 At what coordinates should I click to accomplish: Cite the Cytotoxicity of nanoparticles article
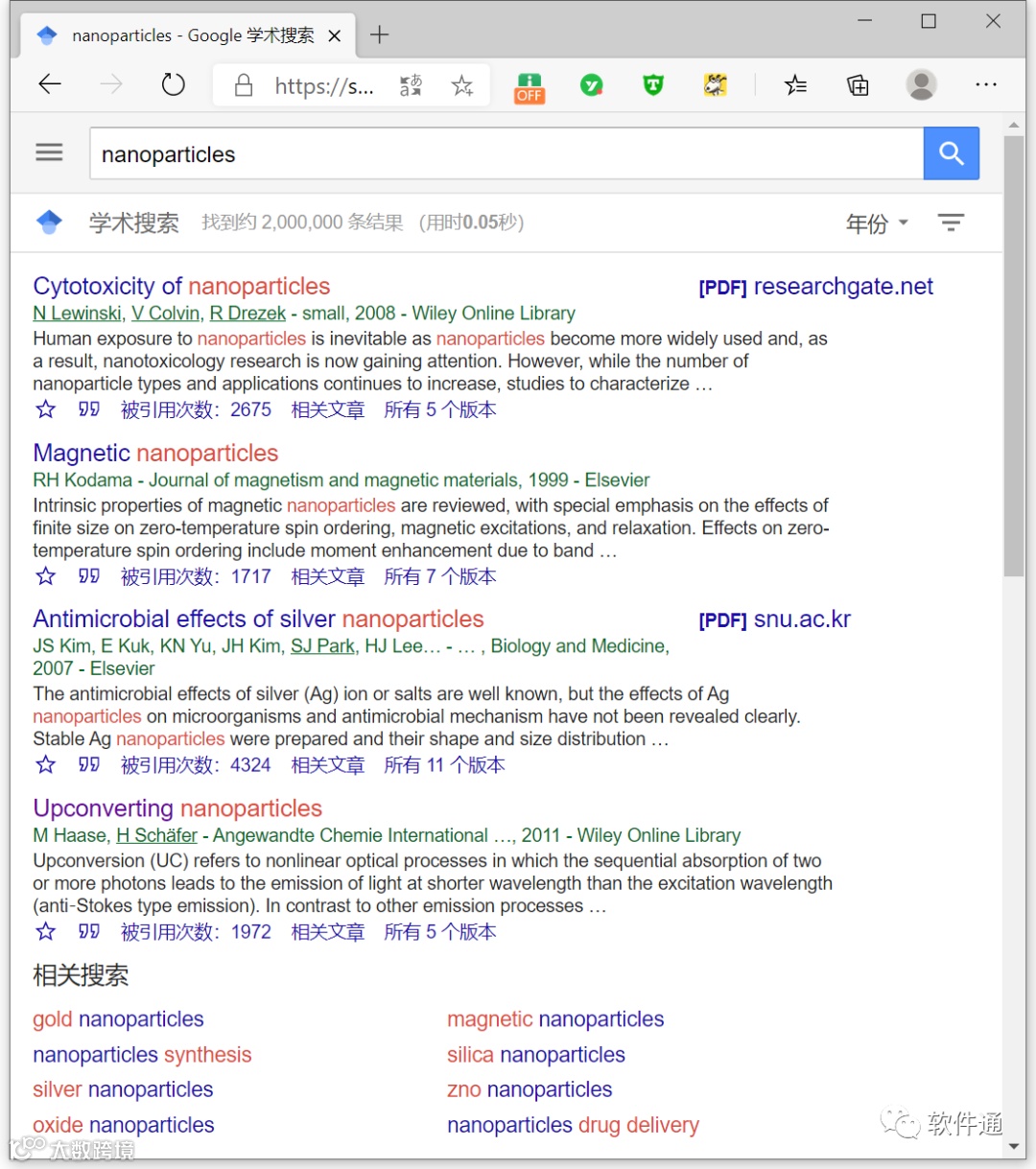coord(89,409)
